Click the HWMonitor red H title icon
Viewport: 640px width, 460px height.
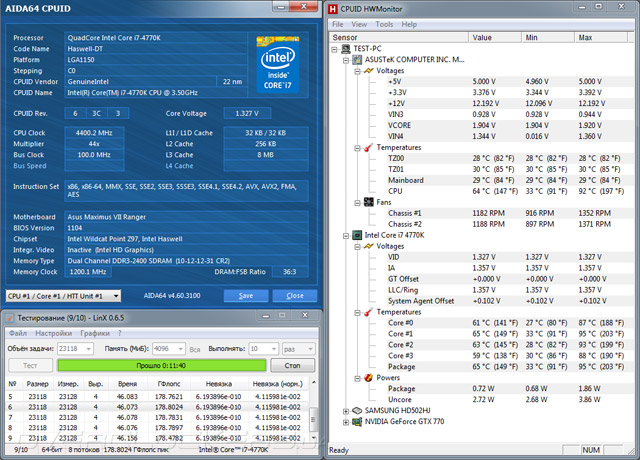coord(334,9)
